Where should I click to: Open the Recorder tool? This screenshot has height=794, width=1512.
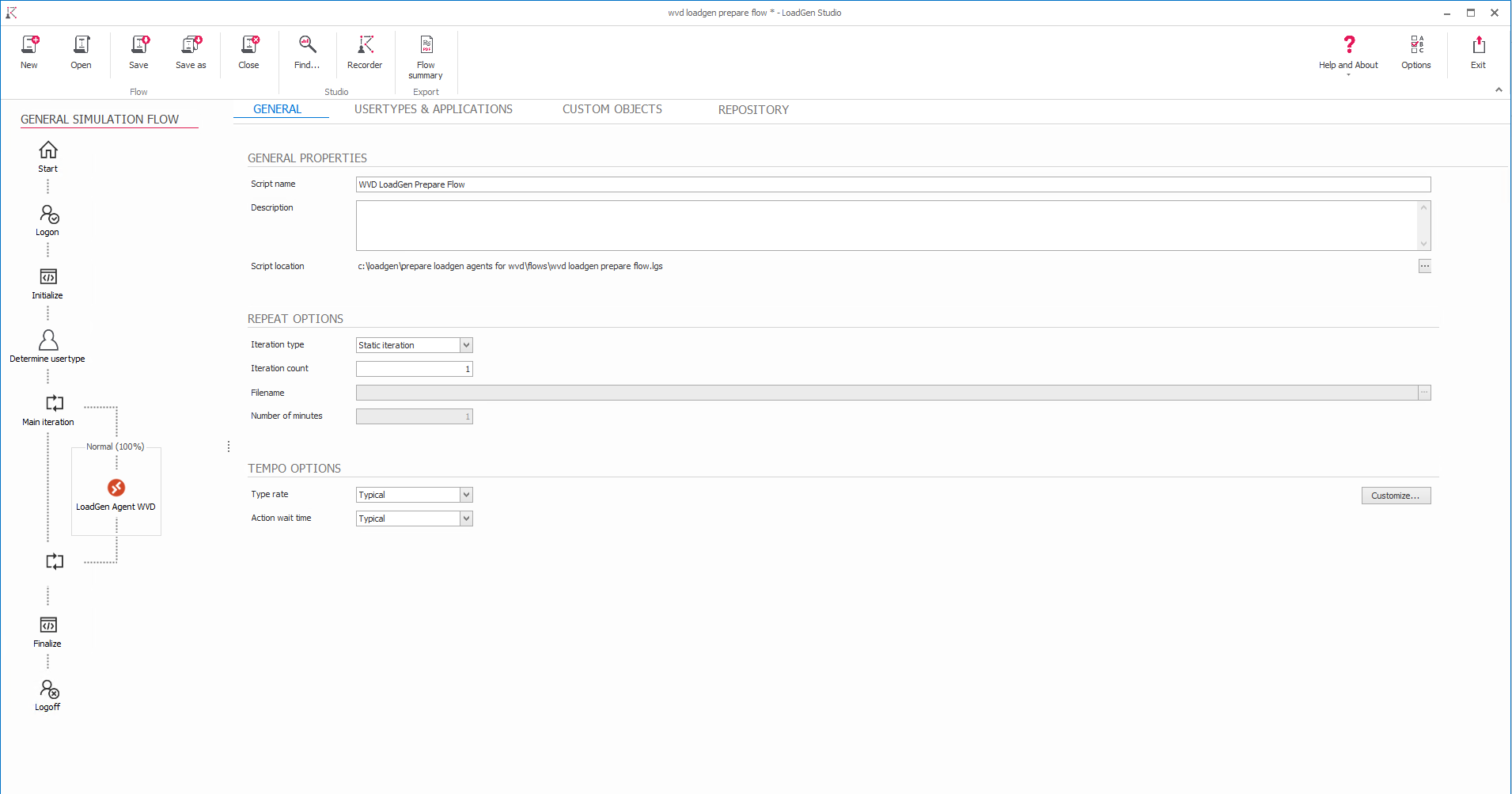365,45
